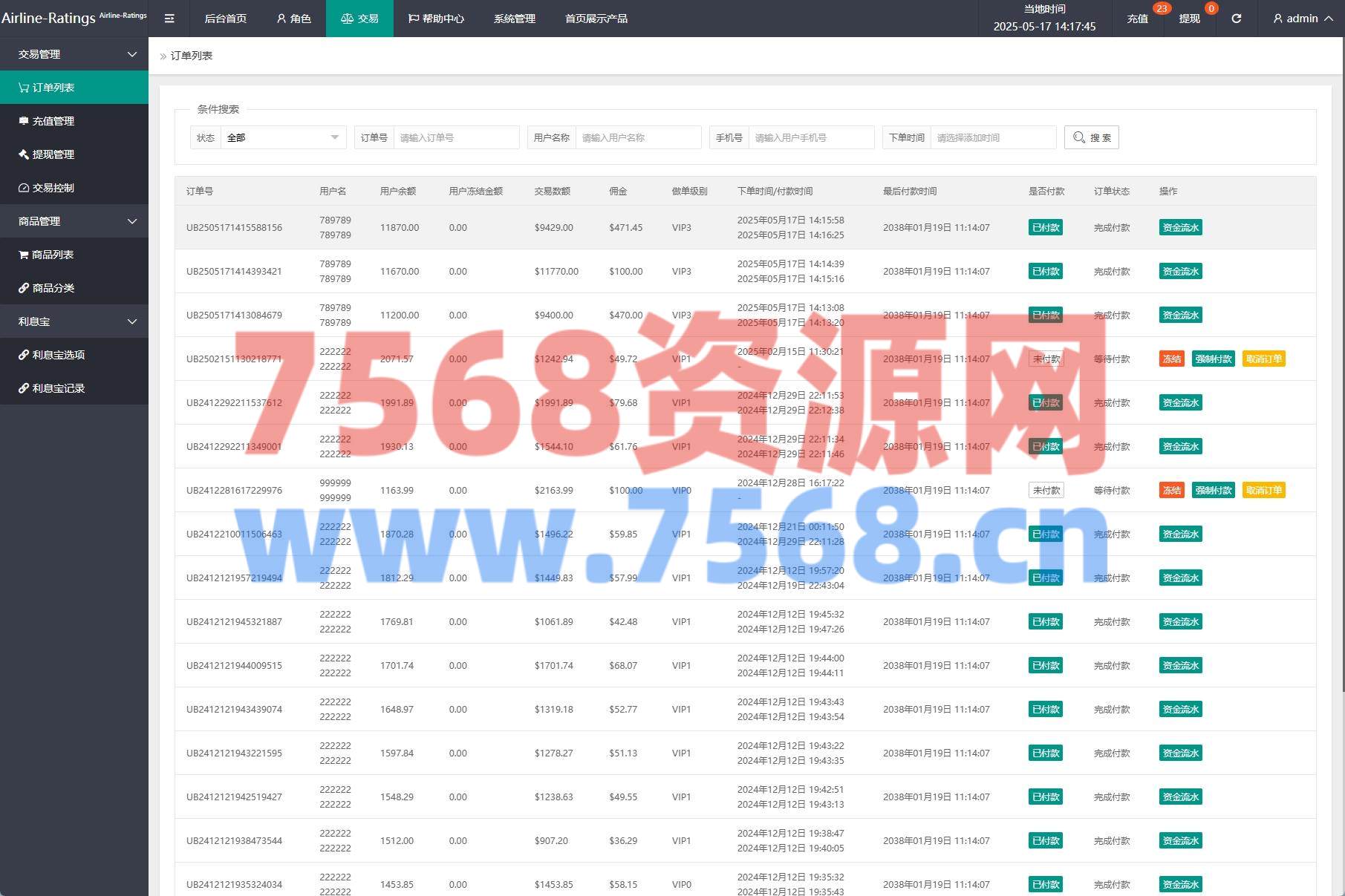Click the refresh icon in top bar
The image size is (1345, 896).
[1236, 19]
